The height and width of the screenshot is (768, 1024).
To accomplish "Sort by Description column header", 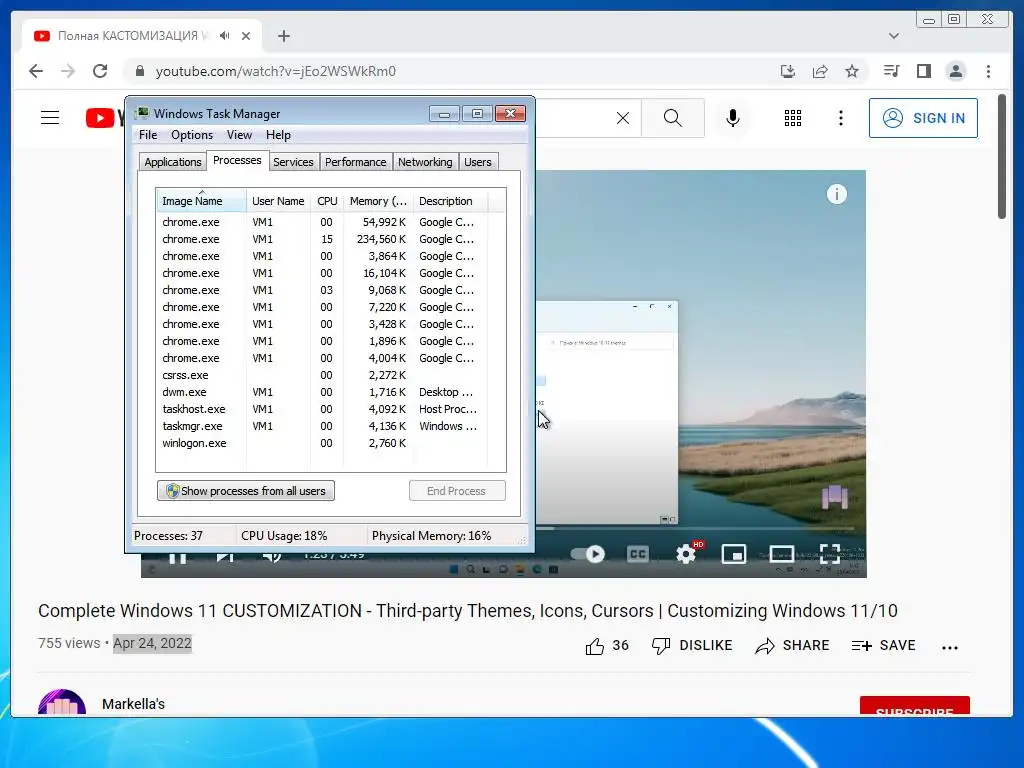I will pos(450,201).
